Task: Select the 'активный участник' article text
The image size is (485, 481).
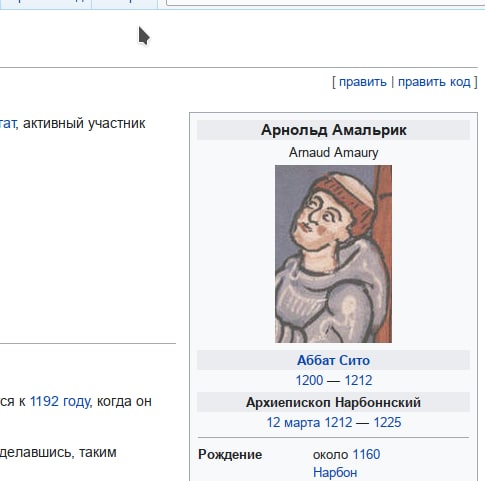Action: click(x=84, y=124)
